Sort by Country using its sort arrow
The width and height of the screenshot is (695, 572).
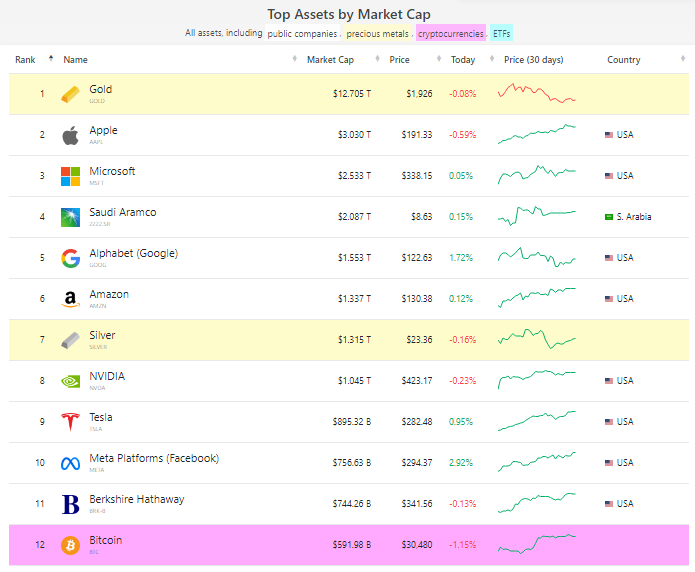coord(683,59)
